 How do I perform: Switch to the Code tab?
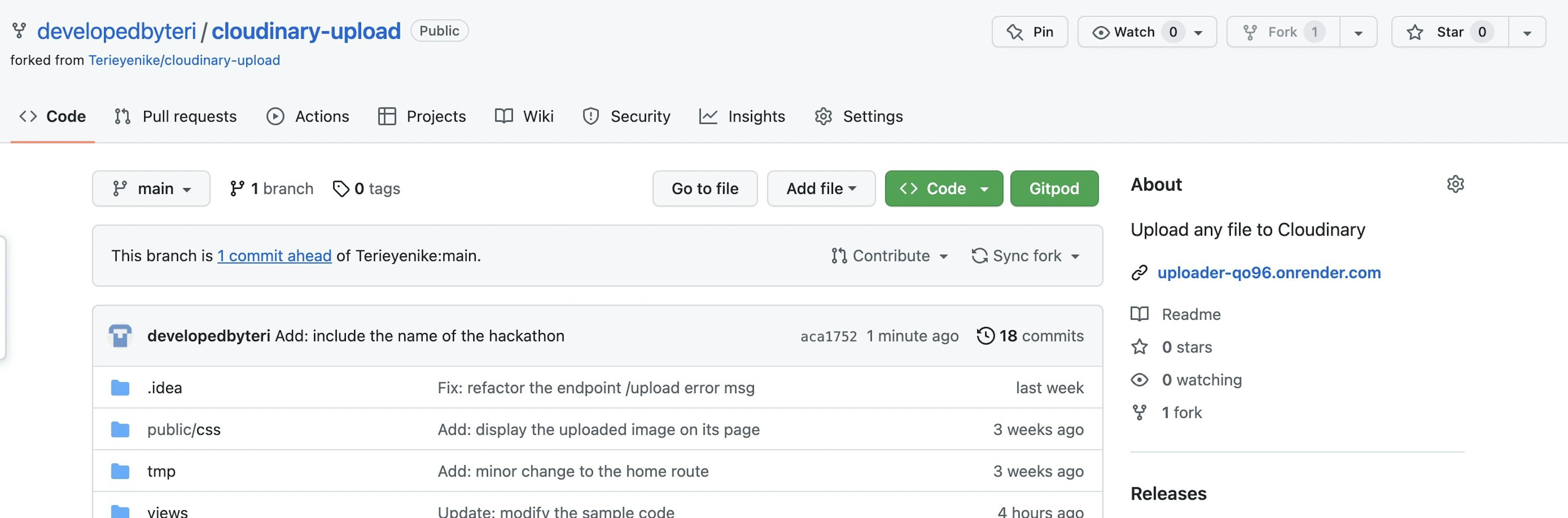(x=52, y=116)
